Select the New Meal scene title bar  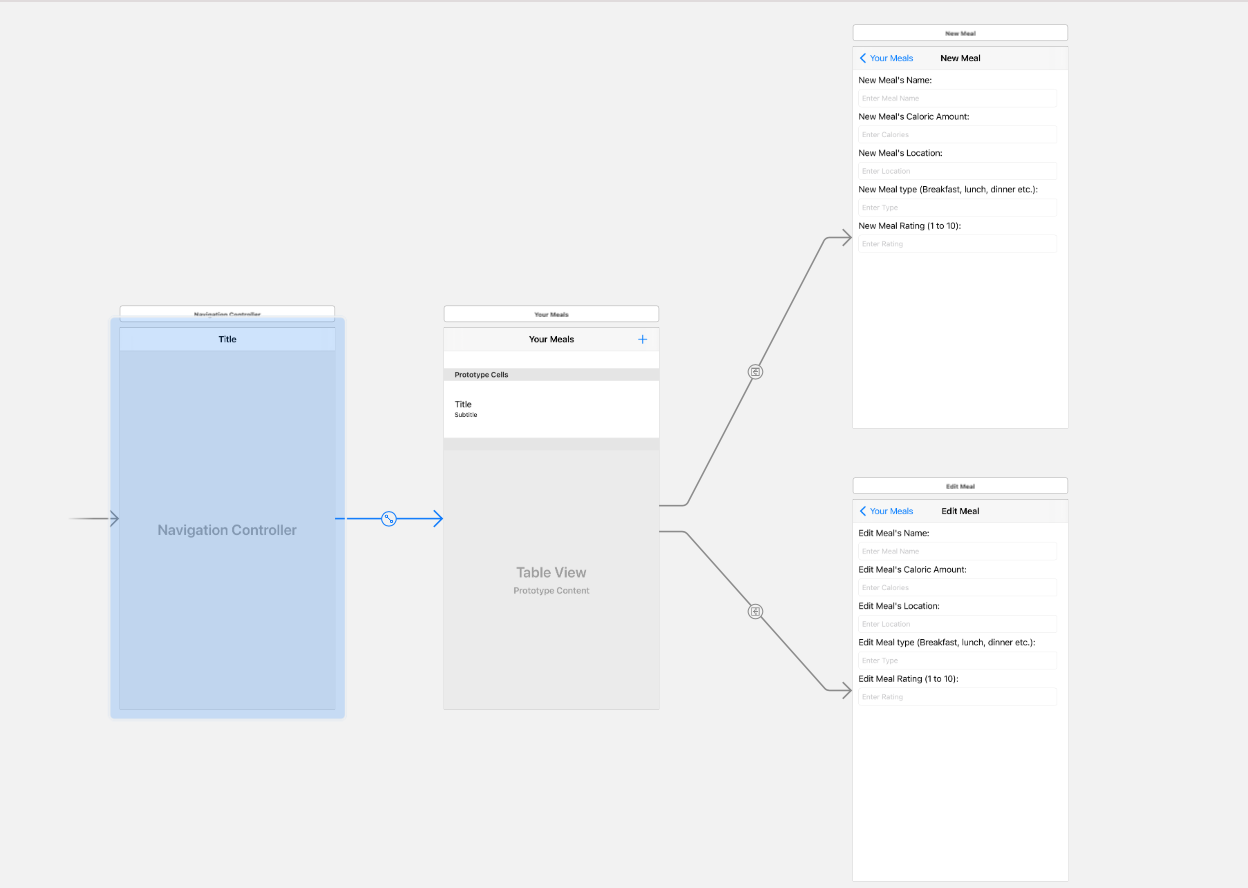click(x=959, y=33)
